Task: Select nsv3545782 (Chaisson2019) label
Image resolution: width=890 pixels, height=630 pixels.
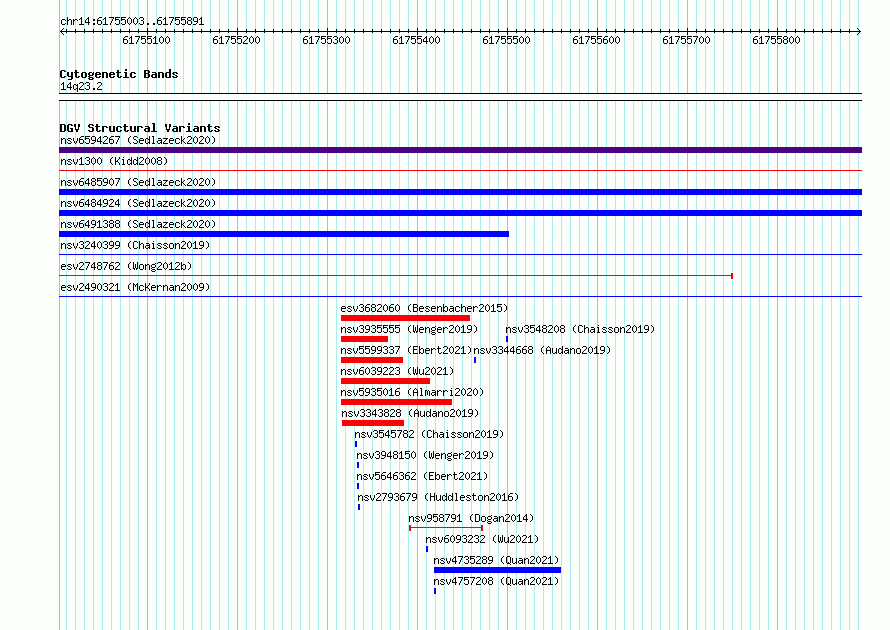Action: 429,434
